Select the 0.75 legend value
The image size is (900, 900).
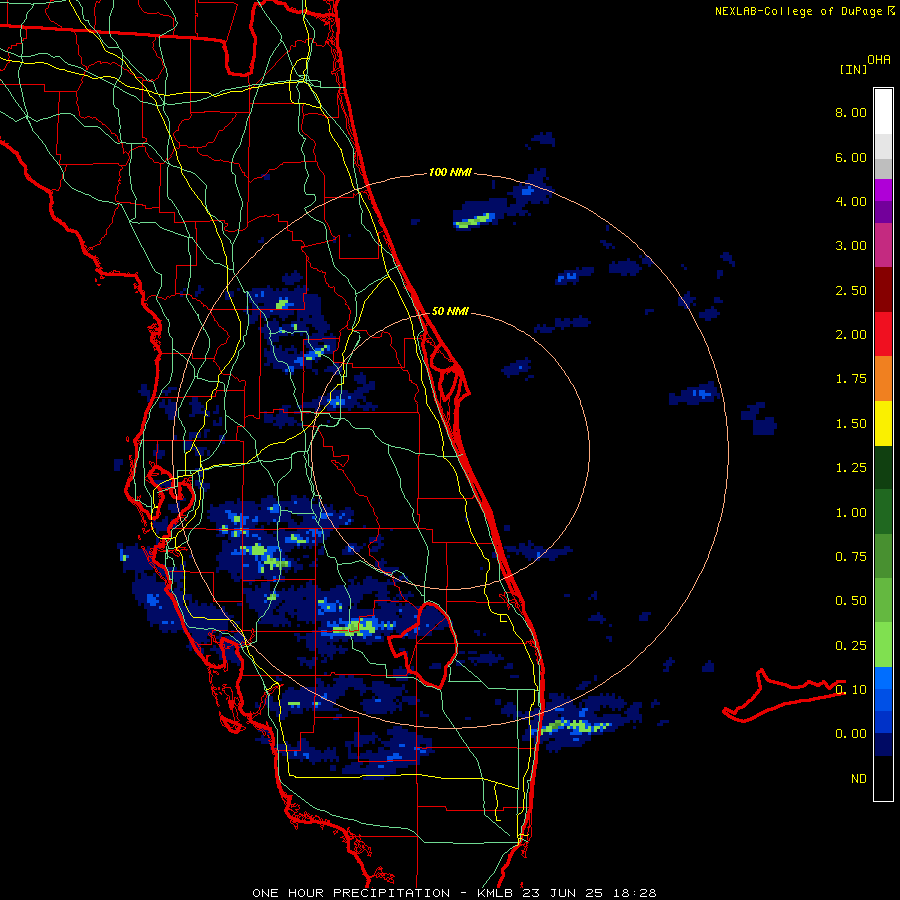[x=851, y=557]
